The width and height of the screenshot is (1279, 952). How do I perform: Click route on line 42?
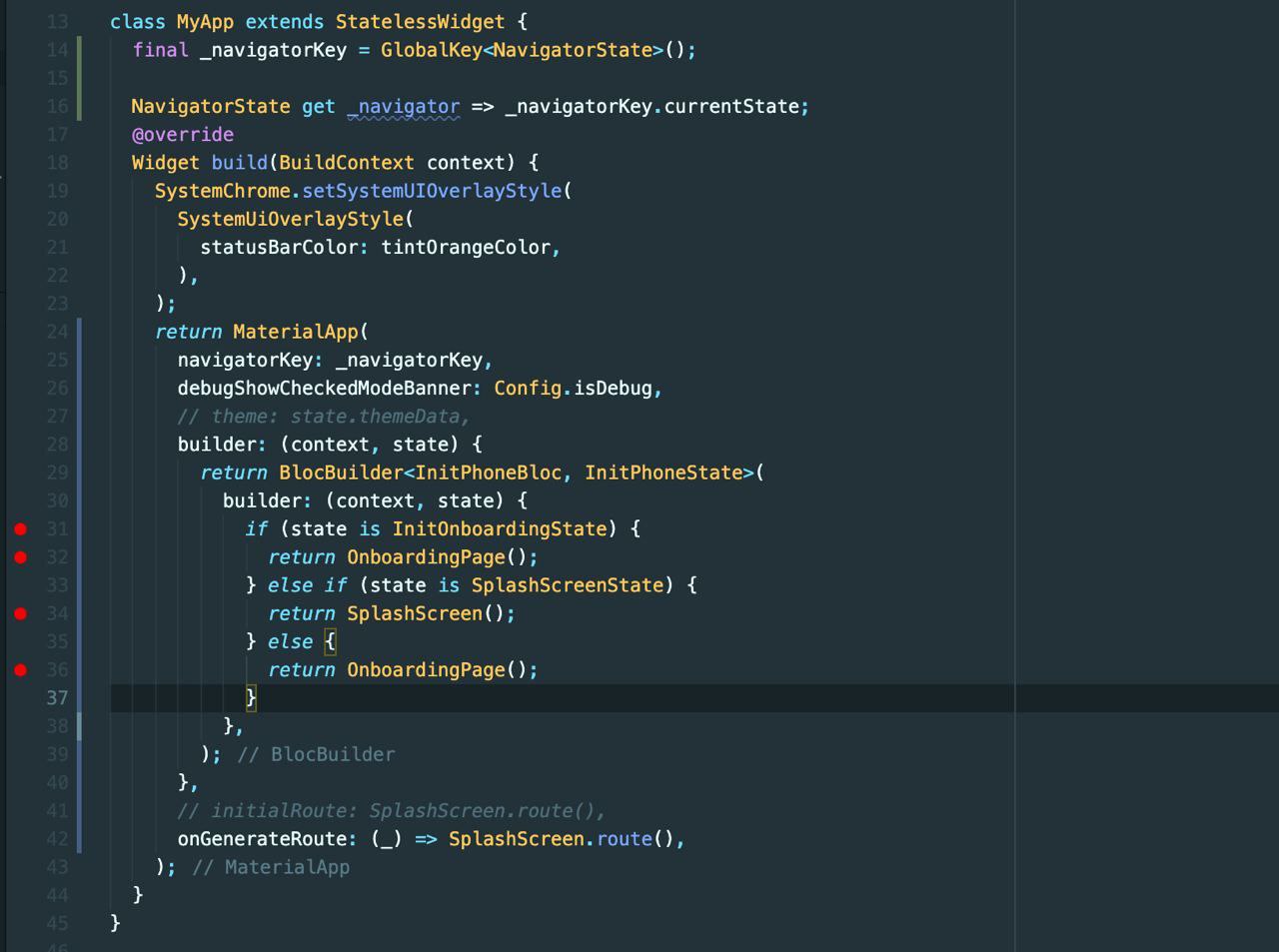[x=625, y=838]
